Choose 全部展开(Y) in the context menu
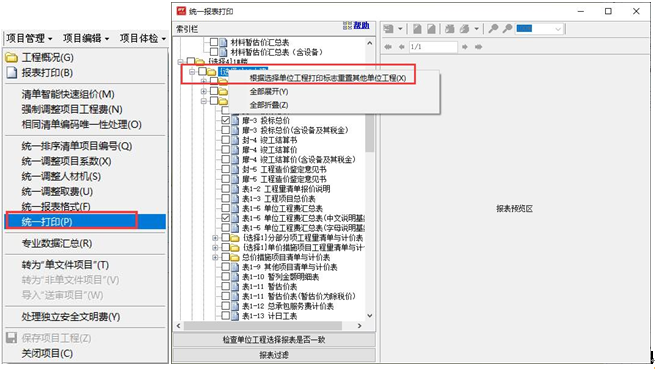The width and height of the screenshot is (655, 369). pyautogui.click(x=269, y=92)
